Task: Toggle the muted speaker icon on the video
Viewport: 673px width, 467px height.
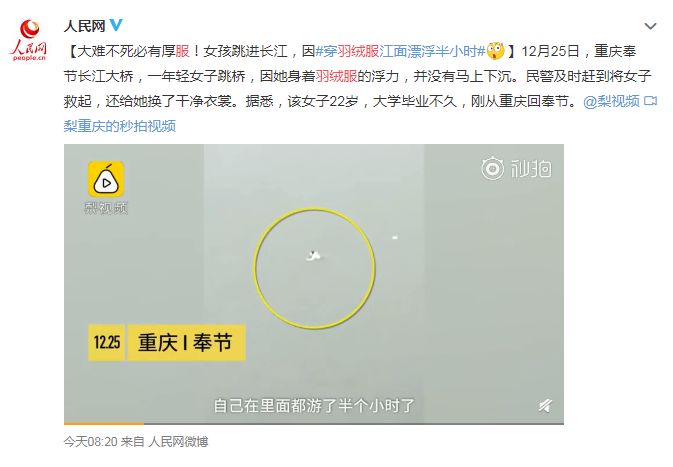Action: point(545,405)
